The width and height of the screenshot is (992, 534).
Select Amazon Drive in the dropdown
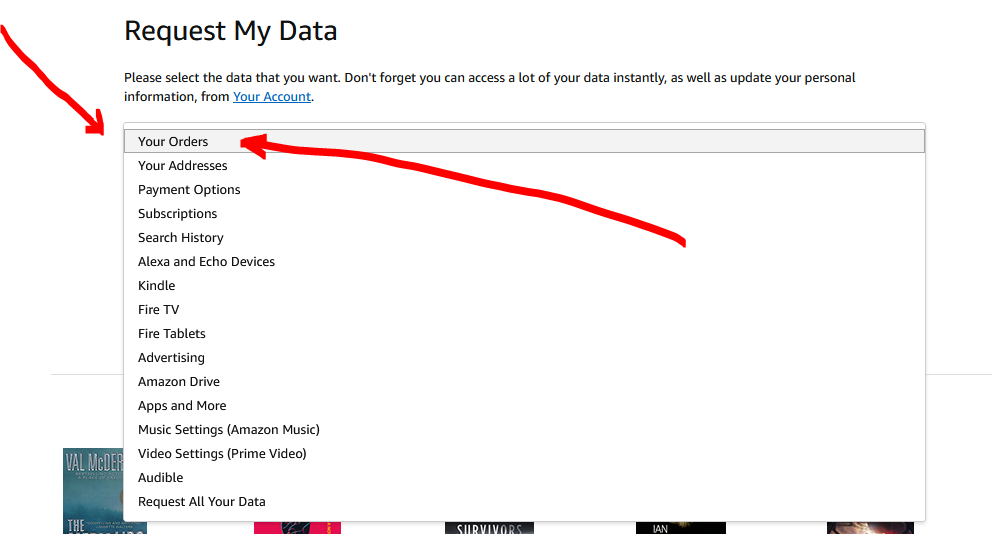click(x=179, y=382)
